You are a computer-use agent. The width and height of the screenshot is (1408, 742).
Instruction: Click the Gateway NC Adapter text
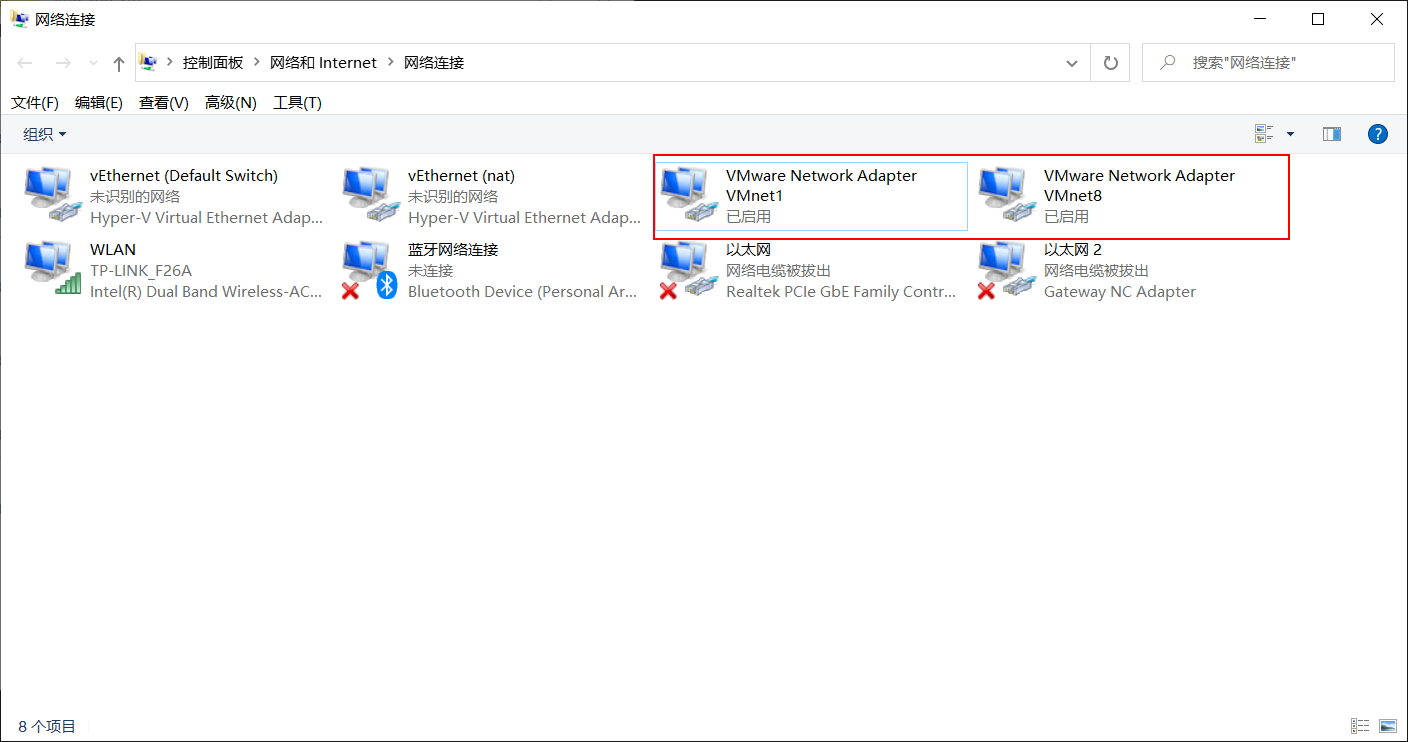[1120, 292]
